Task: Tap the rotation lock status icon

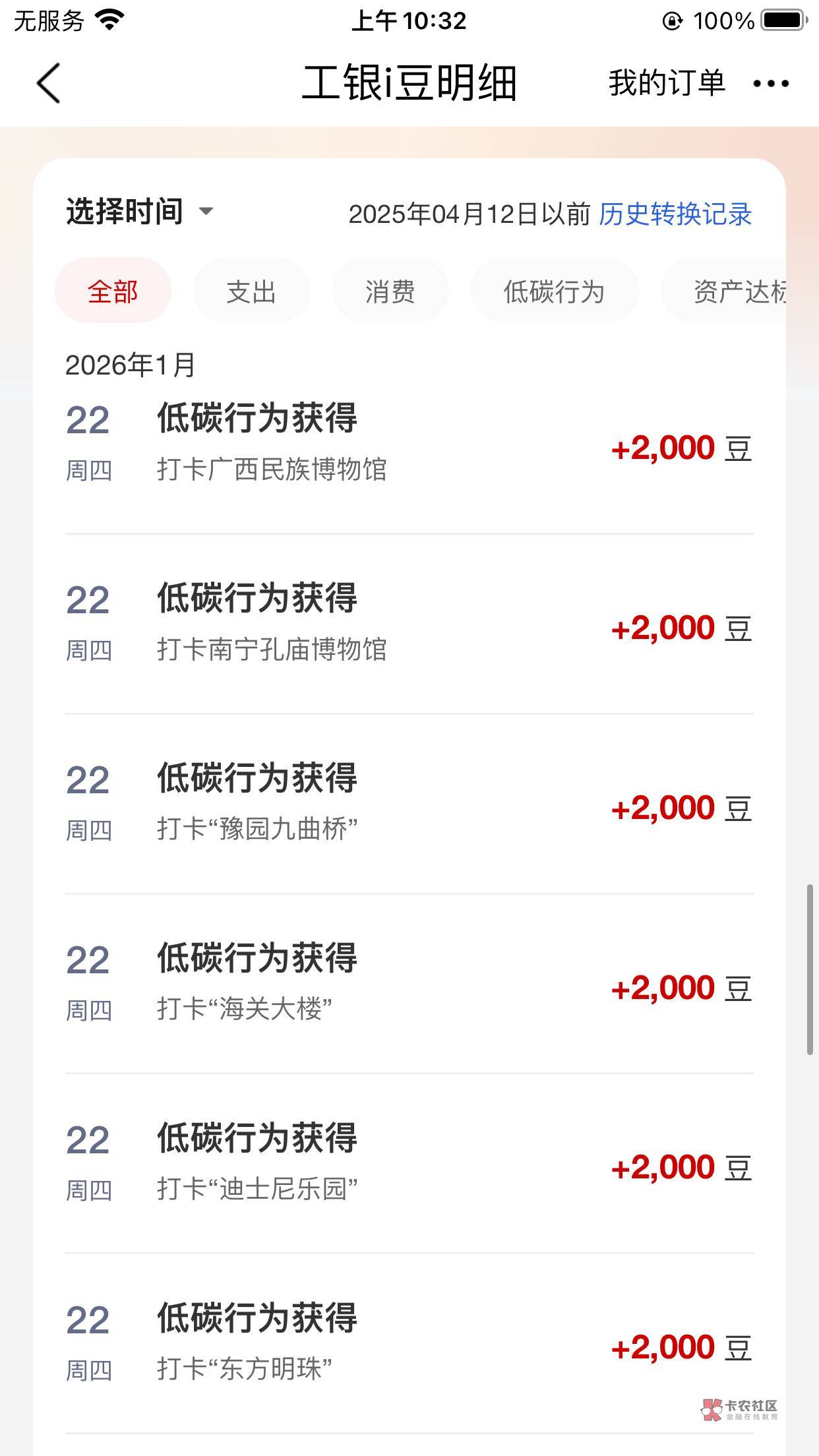Action: click(x=672, y=21)
